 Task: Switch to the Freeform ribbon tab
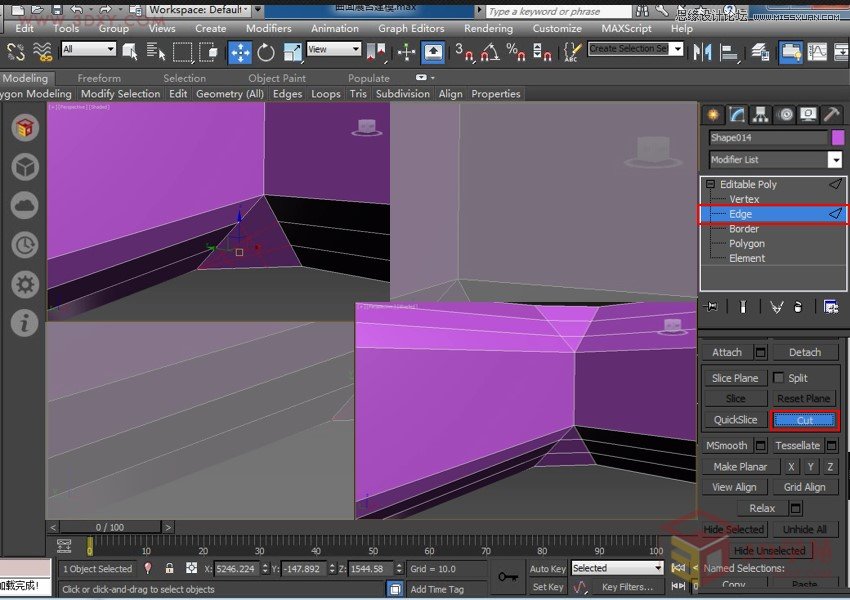click(x=99, y=78)
